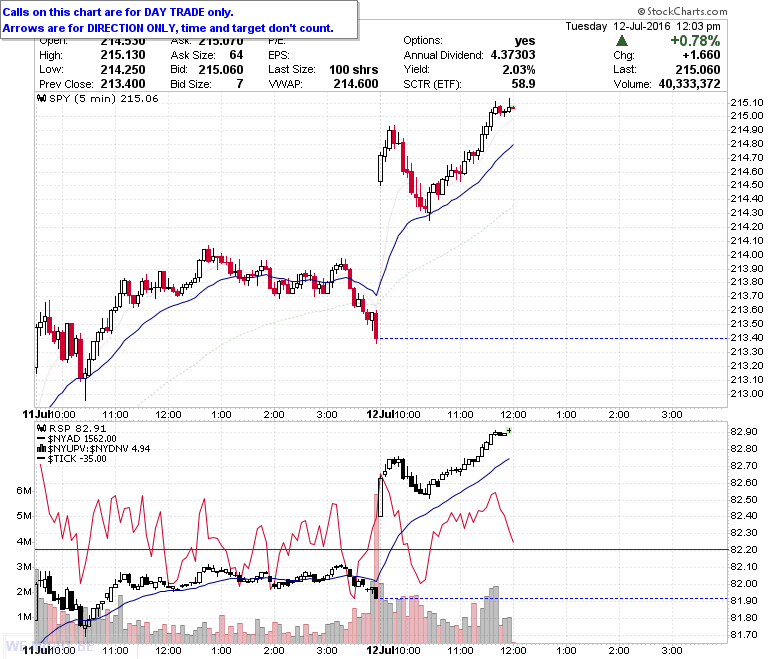Click the '$TICK -35.00' legend entry

click(77, 459)
